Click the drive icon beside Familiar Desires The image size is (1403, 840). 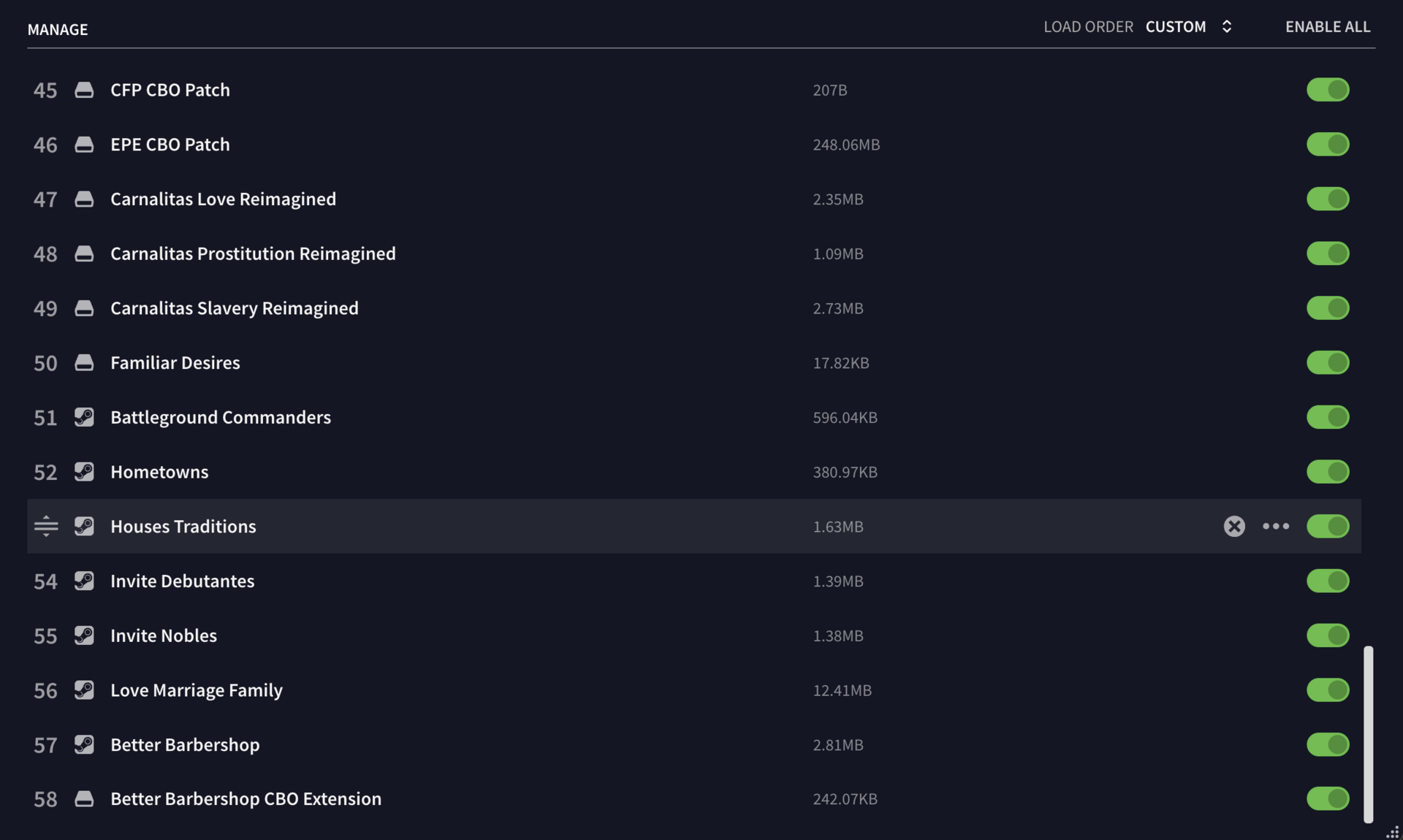tap(84, 362)
